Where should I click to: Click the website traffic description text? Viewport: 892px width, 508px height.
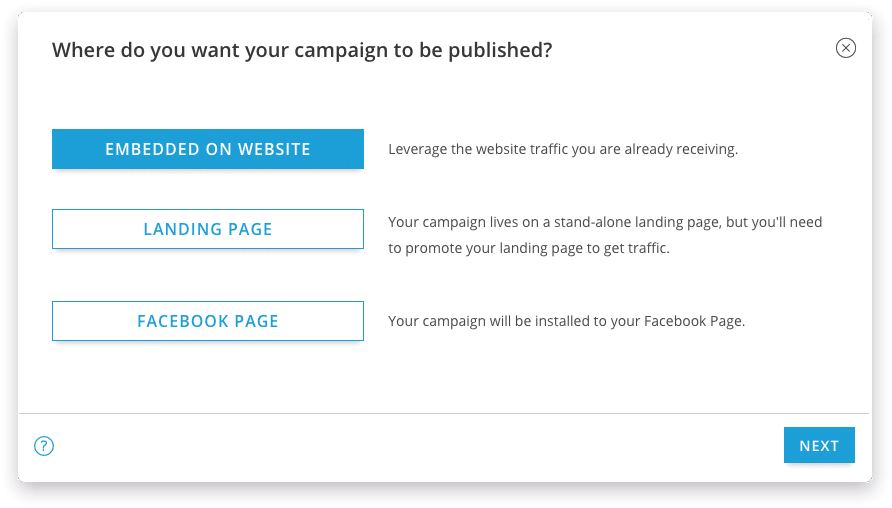coord(563,150)
